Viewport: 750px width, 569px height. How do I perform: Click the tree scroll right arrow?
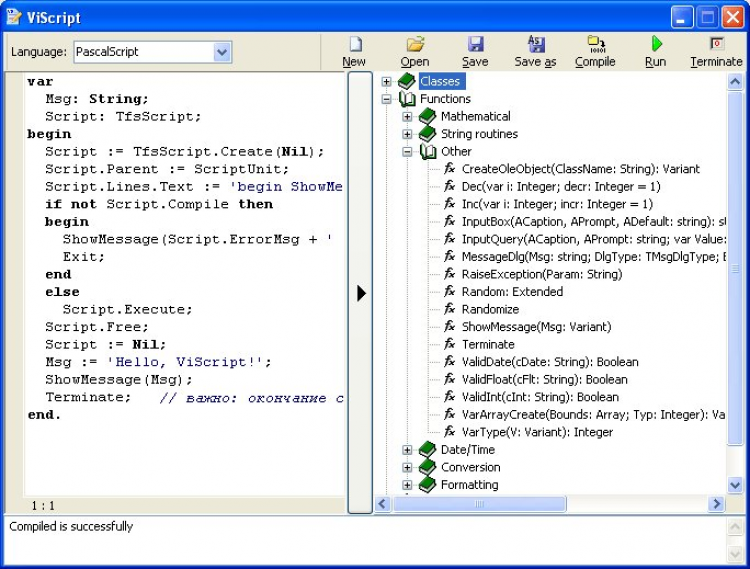[x=717, y=503]
